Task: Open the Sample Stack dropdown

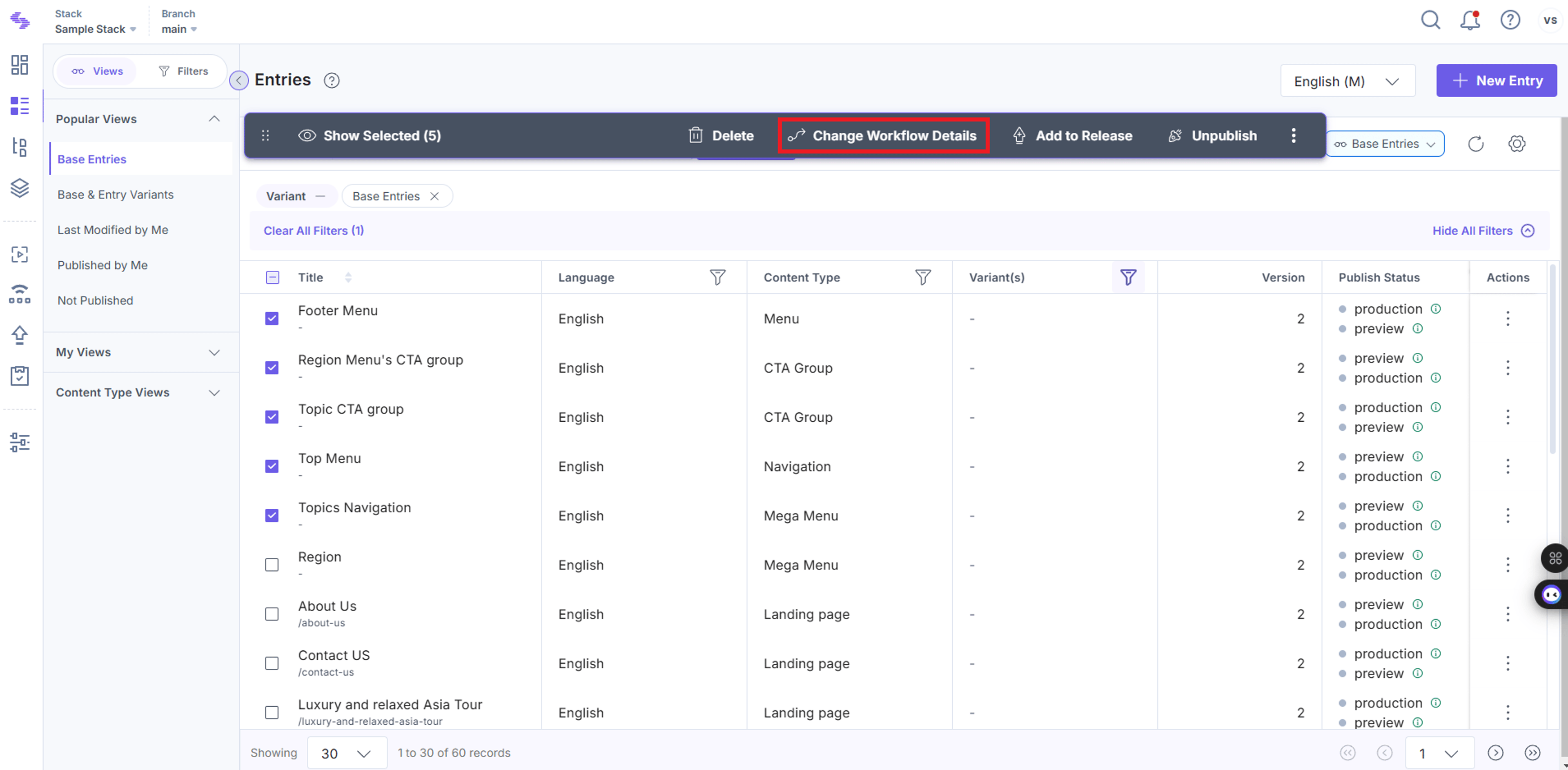Action: tap(96, 29)
